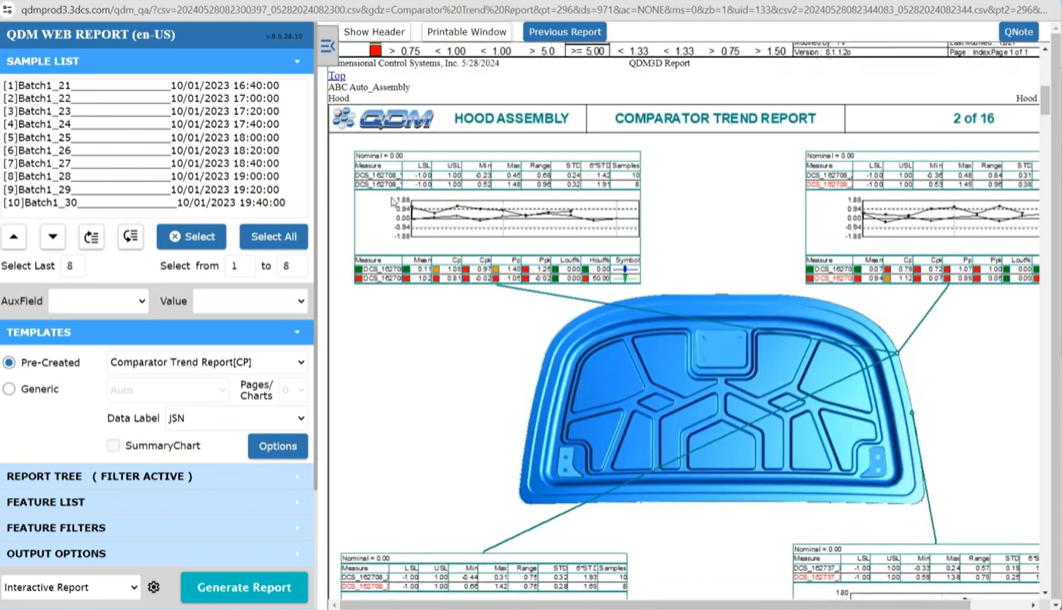Select sample row [3]Batch1_23
Viewport: 1062px width, 610px height.
[141, 112]
